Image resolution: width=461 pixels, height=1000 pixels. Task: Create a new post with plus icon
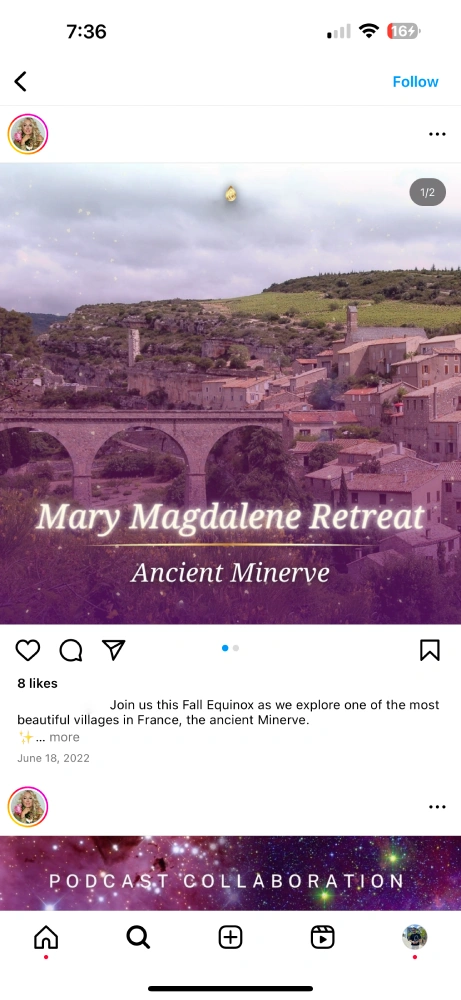click(x=230, y=938)
